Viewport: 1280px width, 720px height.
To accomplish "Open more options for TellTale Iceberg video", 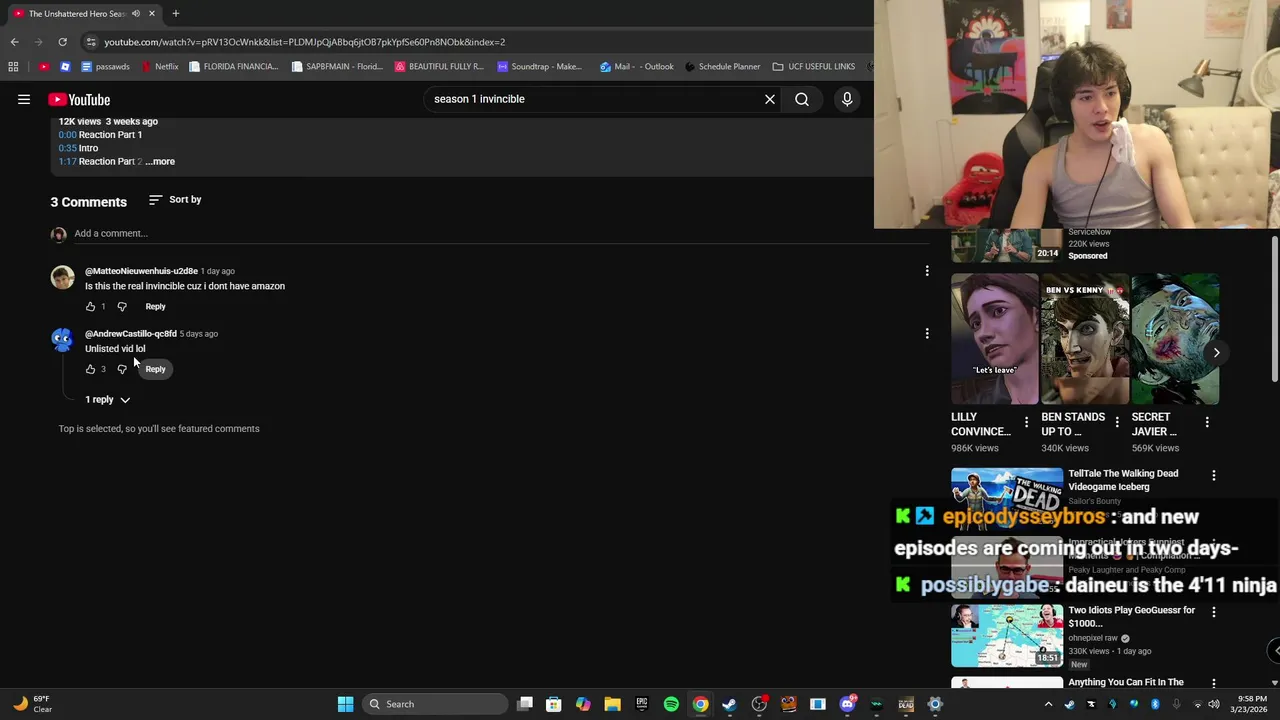I will coord(1214,476).
